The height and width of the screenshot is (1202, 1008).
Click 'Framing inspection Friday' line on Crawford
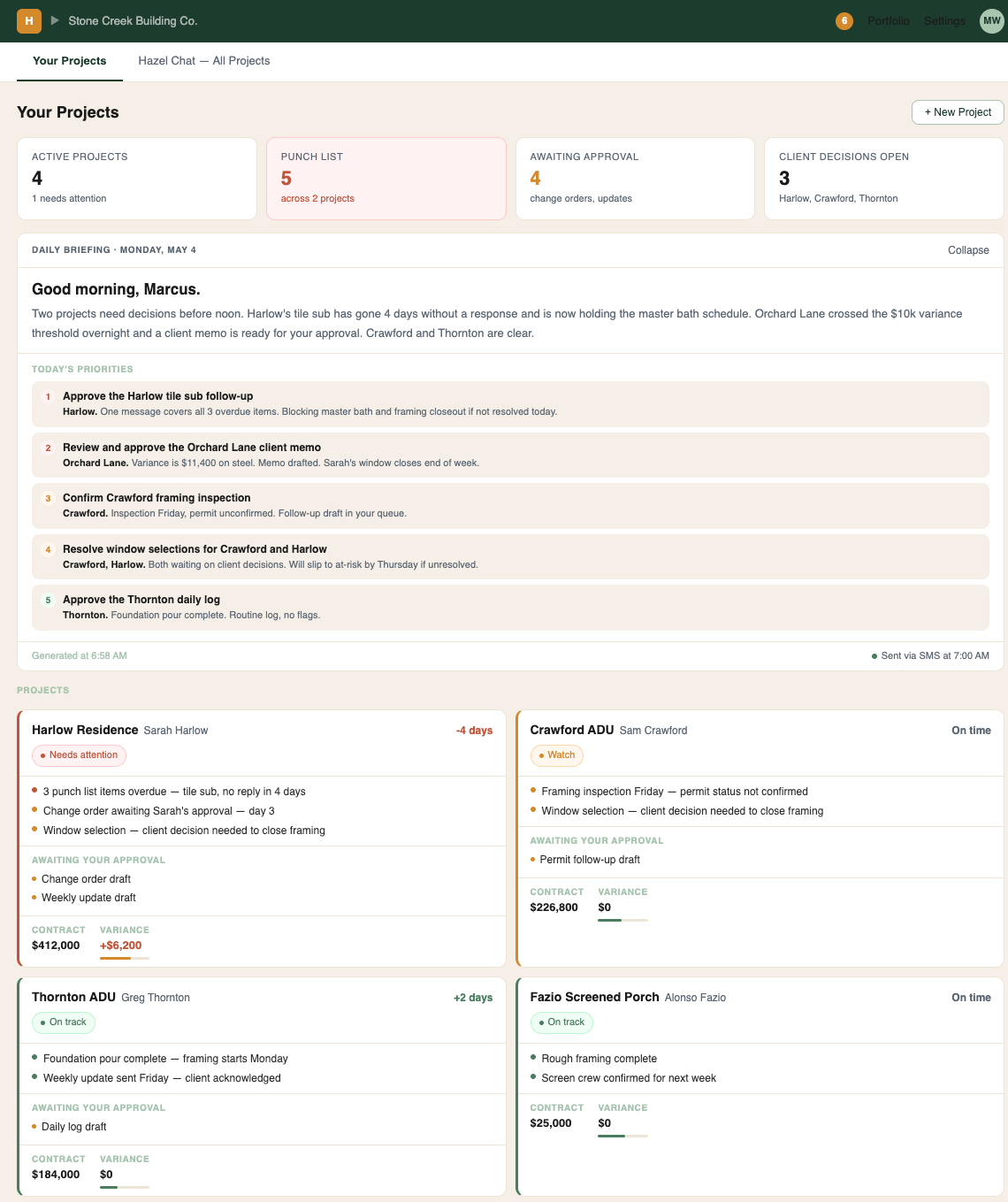tap(675, 792)
